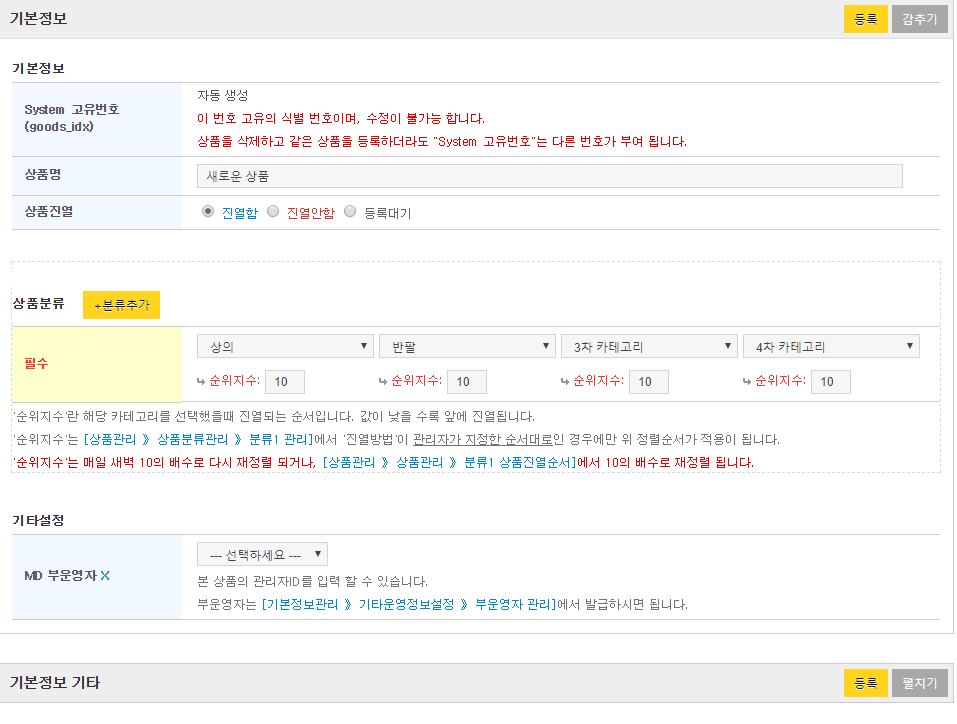
Task: Click 등록 button in 기본정보 header
Action: click(865, 19)
